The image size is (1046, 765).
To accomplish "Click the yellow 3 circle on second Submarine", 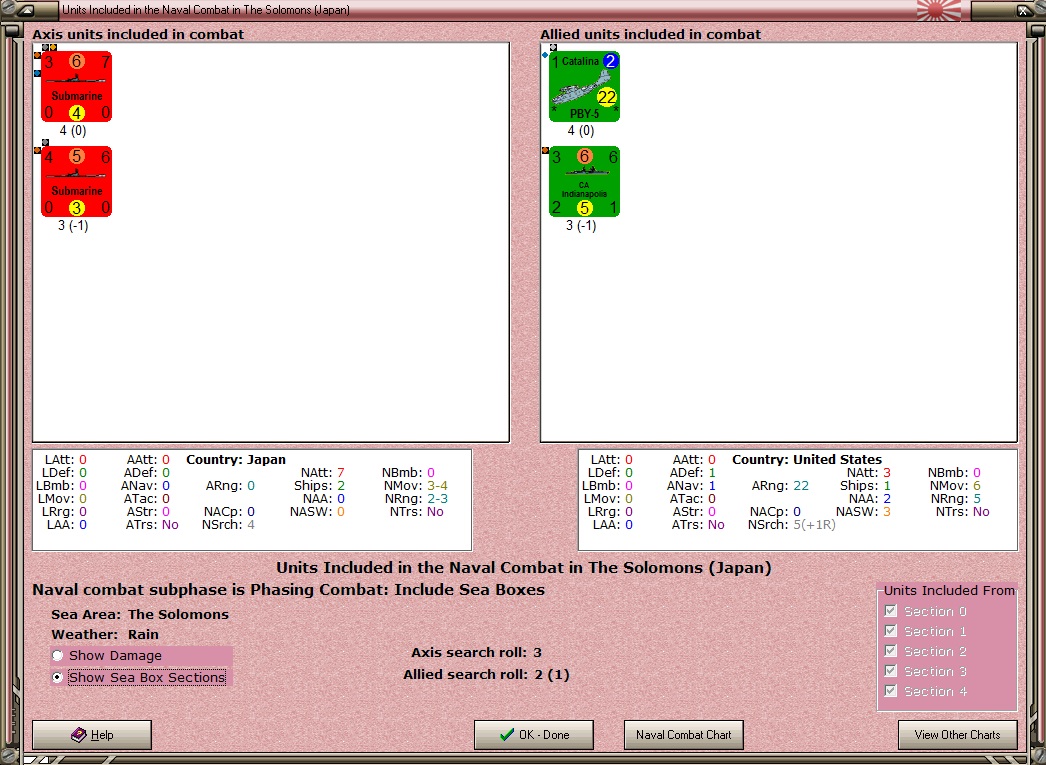I will pyautogui.click(x=77, y=207).
